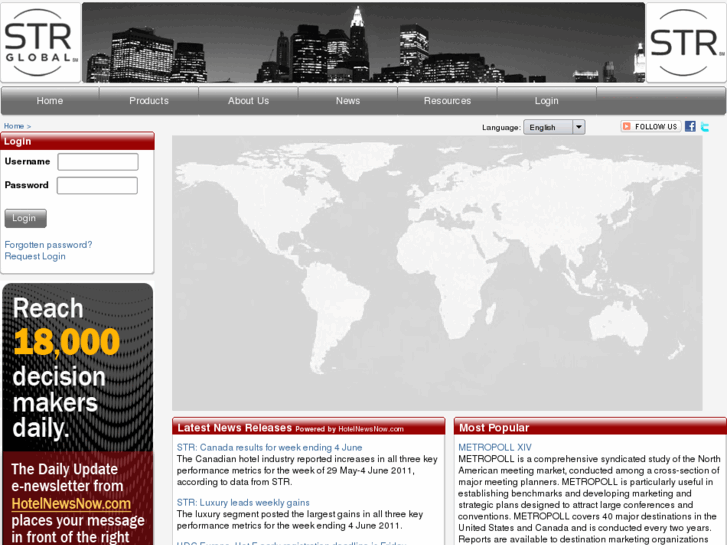Open the METROPOLL XIV link
The width and height of the screenshot is (727, 545).
[x=495, y=447]
